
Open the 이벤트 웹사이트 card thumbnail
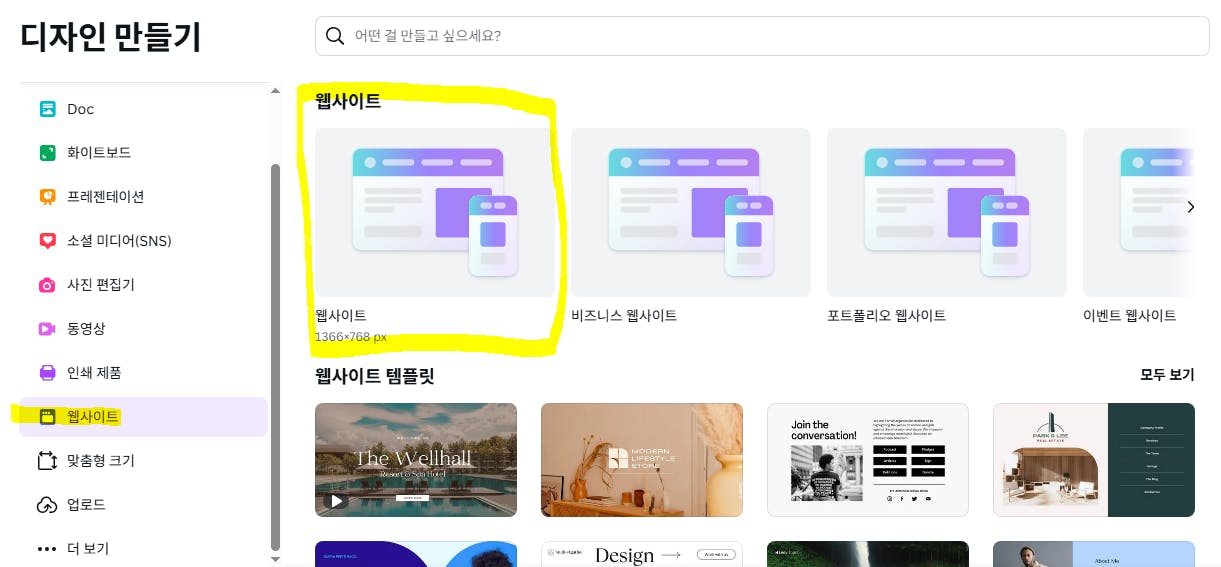1139,212
